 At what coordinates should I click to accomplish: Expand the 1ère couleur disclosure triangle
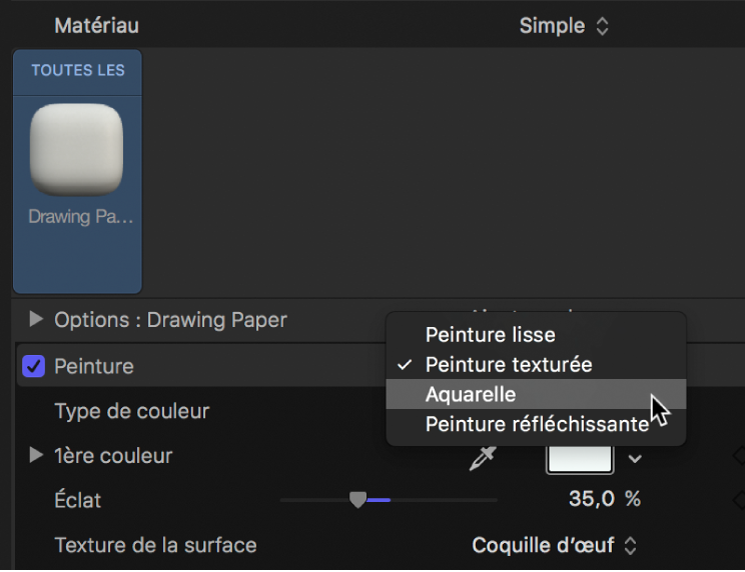(37, 456)
